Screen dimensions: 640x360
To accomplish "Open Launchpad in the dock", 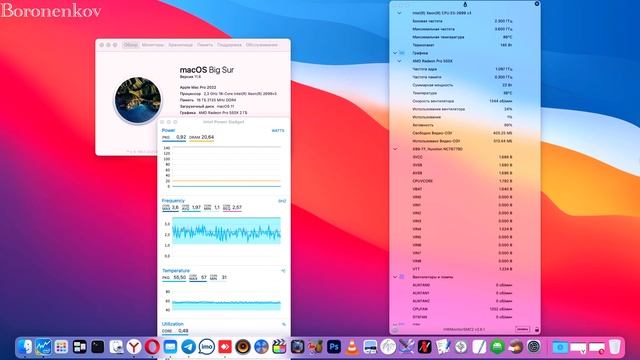I will click(x=61, y=347).
